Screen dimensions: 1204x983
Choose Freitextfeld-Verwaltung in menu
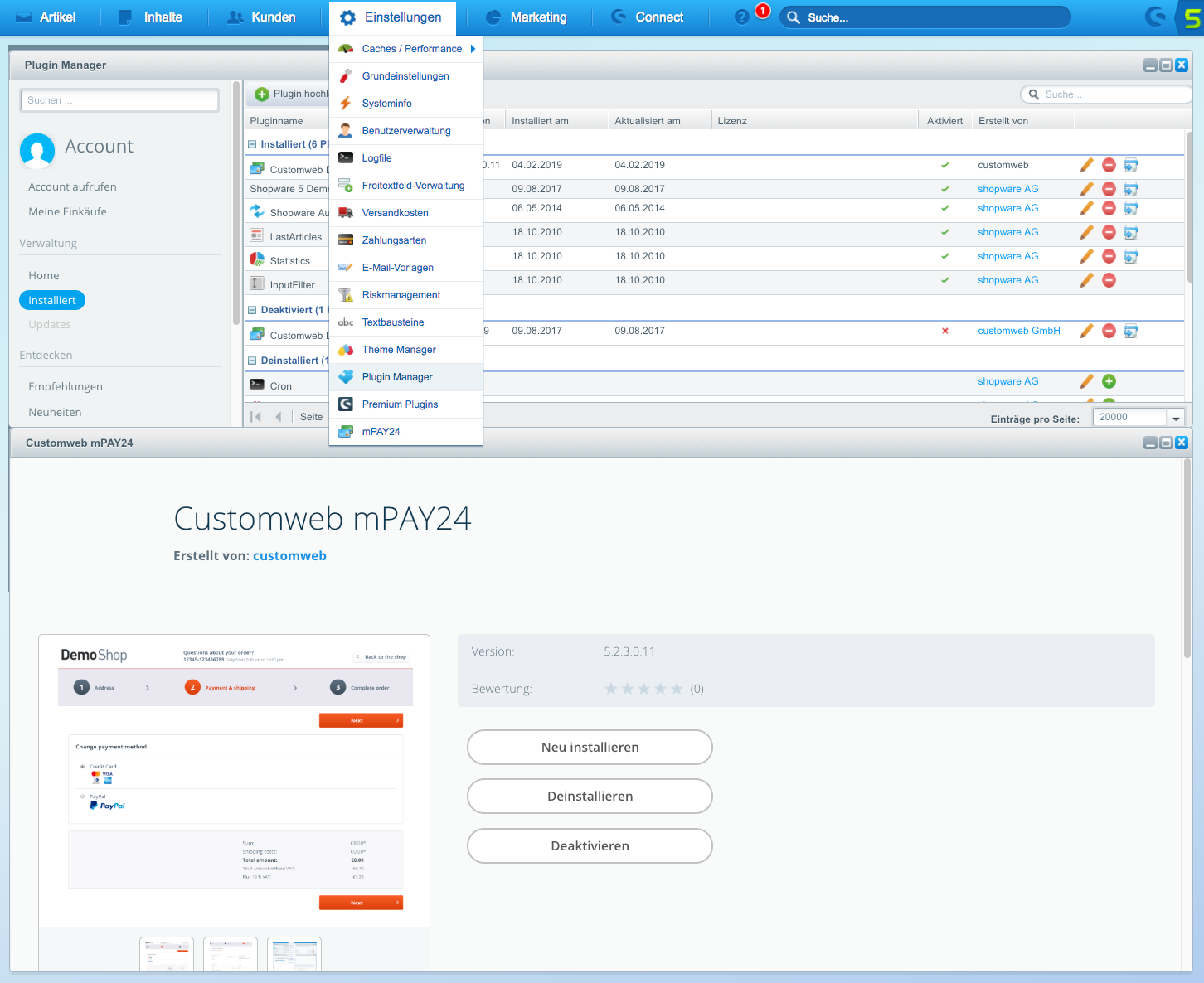click(x=405, y=186)
